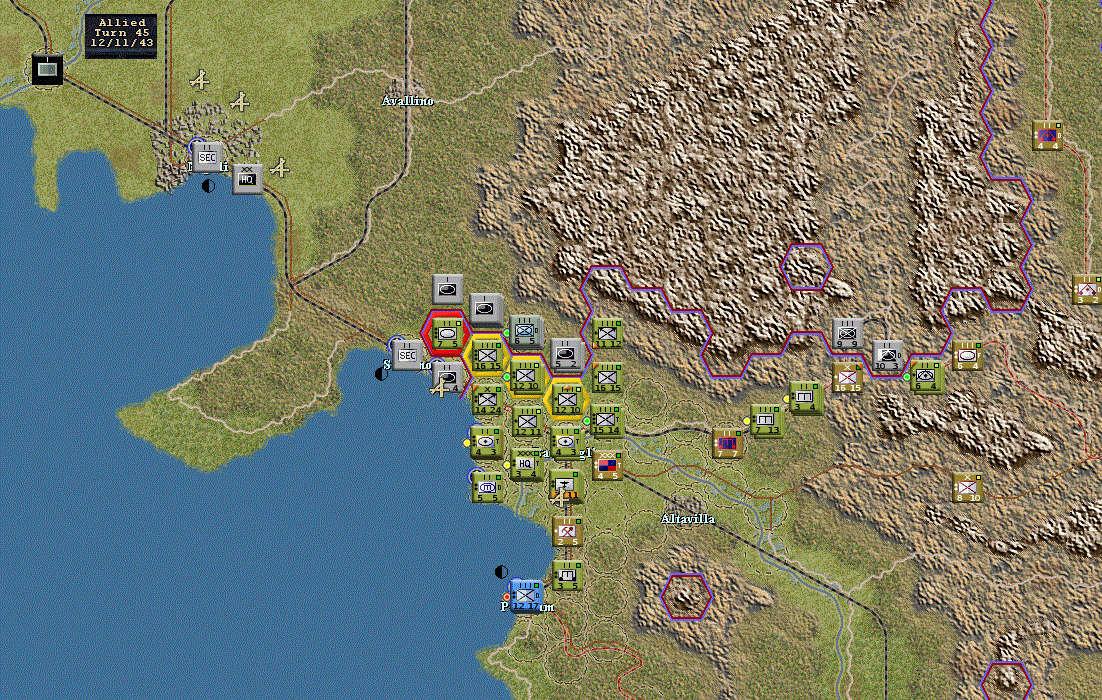The image size is (1102, 700).
Task: Select the tan unit 7-7
Action: click(727, 443)
